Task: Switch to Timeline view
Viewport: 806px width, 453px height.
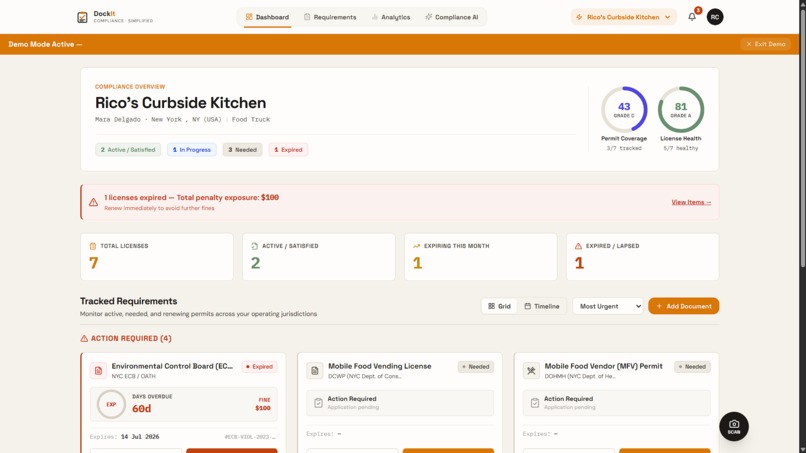Action: [542, 306]
